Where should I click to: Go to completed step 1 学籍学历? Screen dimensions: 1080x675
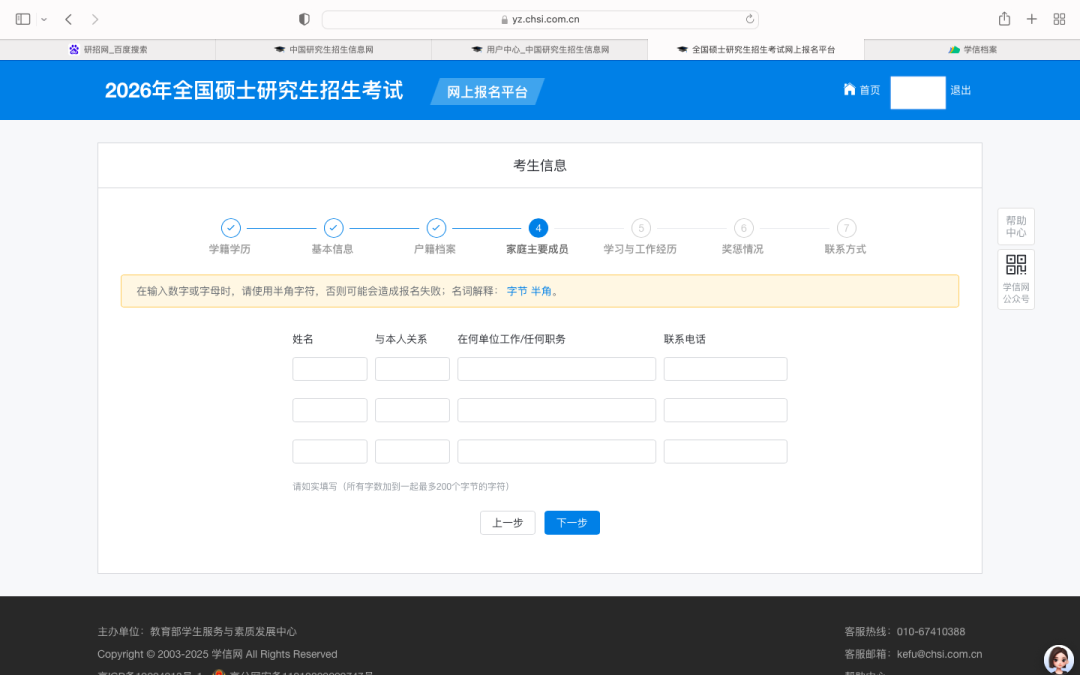230,228
